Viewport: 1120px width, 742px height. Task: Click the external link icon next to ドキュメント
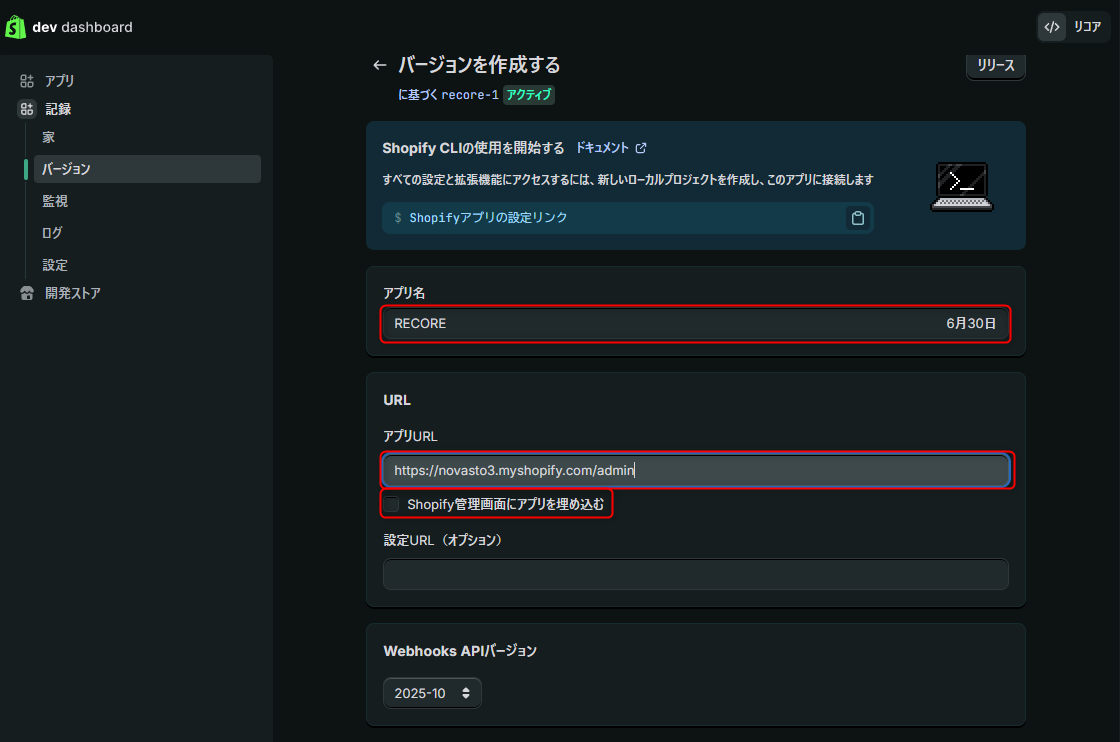[641, 148]
